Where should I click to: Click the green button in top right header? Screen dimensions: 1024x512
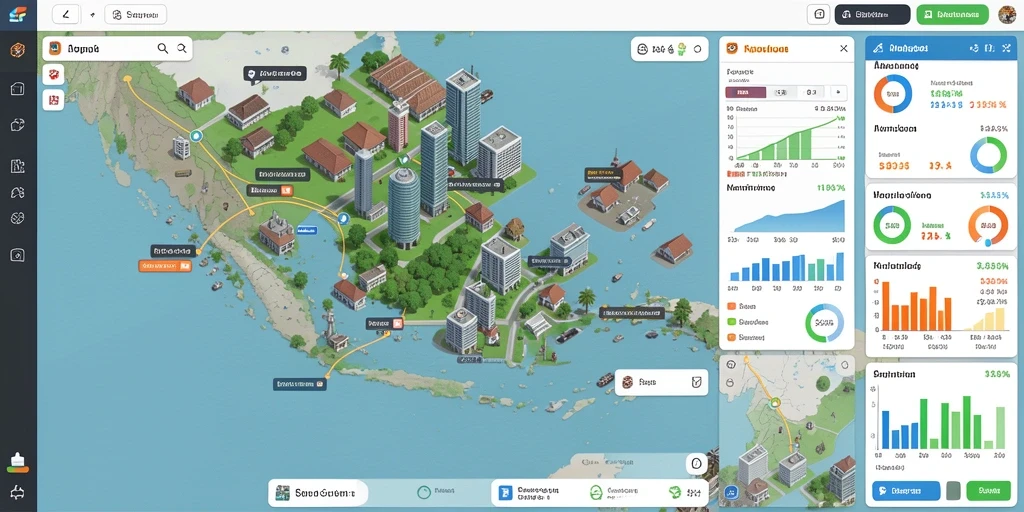click(952, 14)
